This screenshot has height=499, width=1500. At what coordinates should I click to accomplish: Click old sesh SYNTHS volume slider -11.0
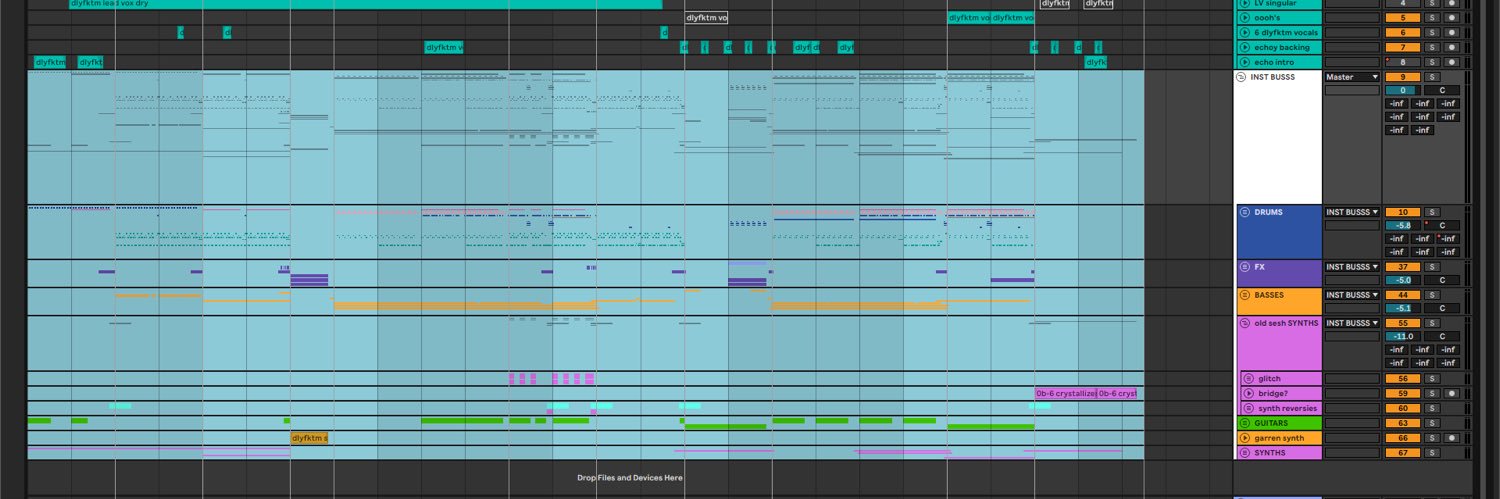click(x=1403, y=336)
